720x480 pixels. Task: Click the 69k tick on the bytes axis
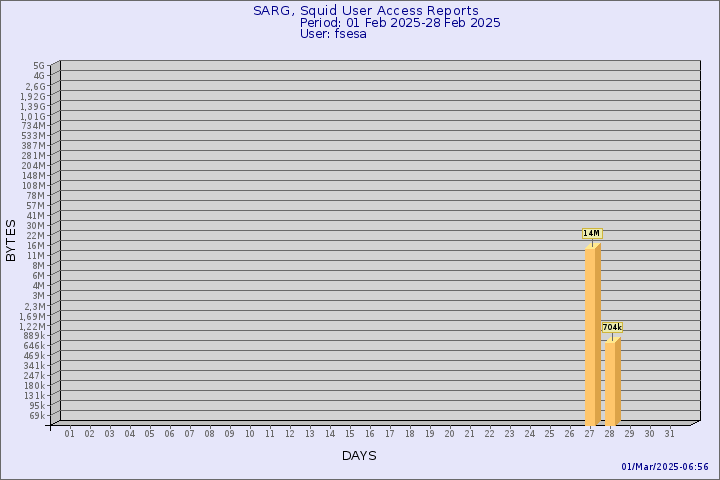[x=36, y=415]
